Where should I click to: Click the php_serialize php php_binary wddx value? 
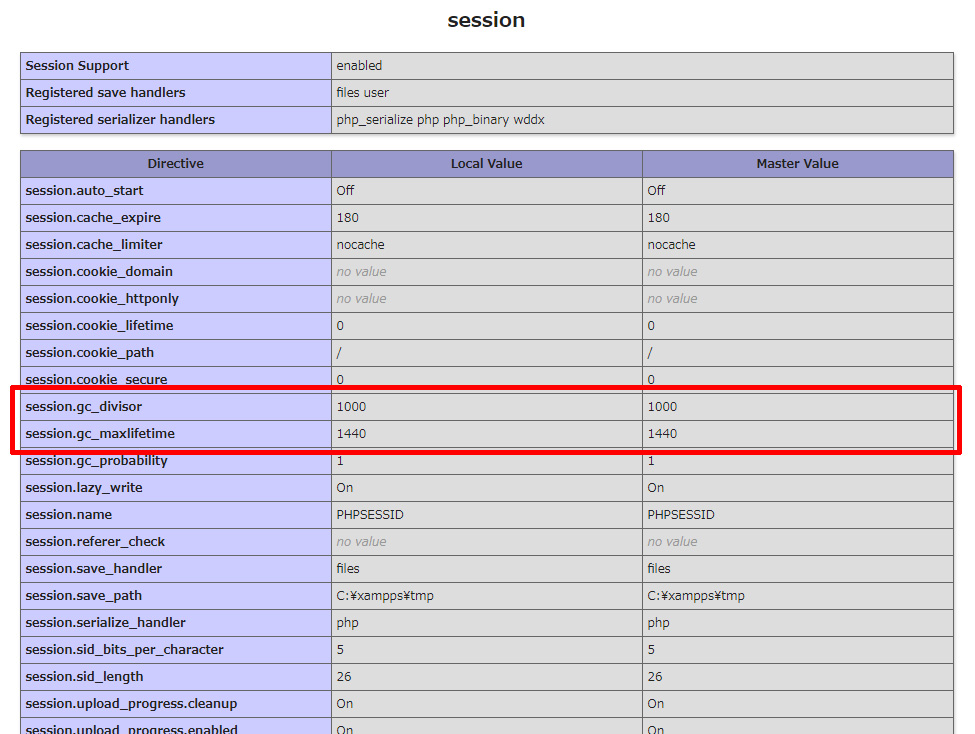click(440, 120)
